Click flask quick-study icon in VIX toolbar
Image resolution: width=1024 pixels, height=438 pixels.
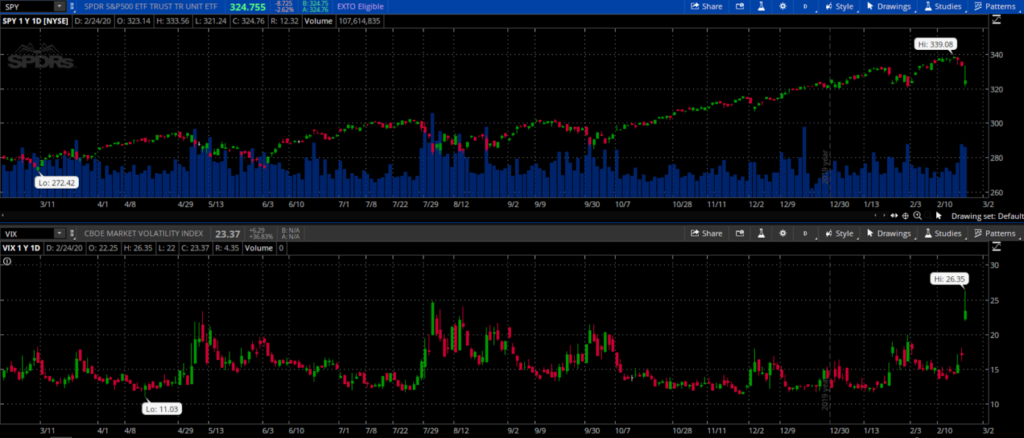761,233
